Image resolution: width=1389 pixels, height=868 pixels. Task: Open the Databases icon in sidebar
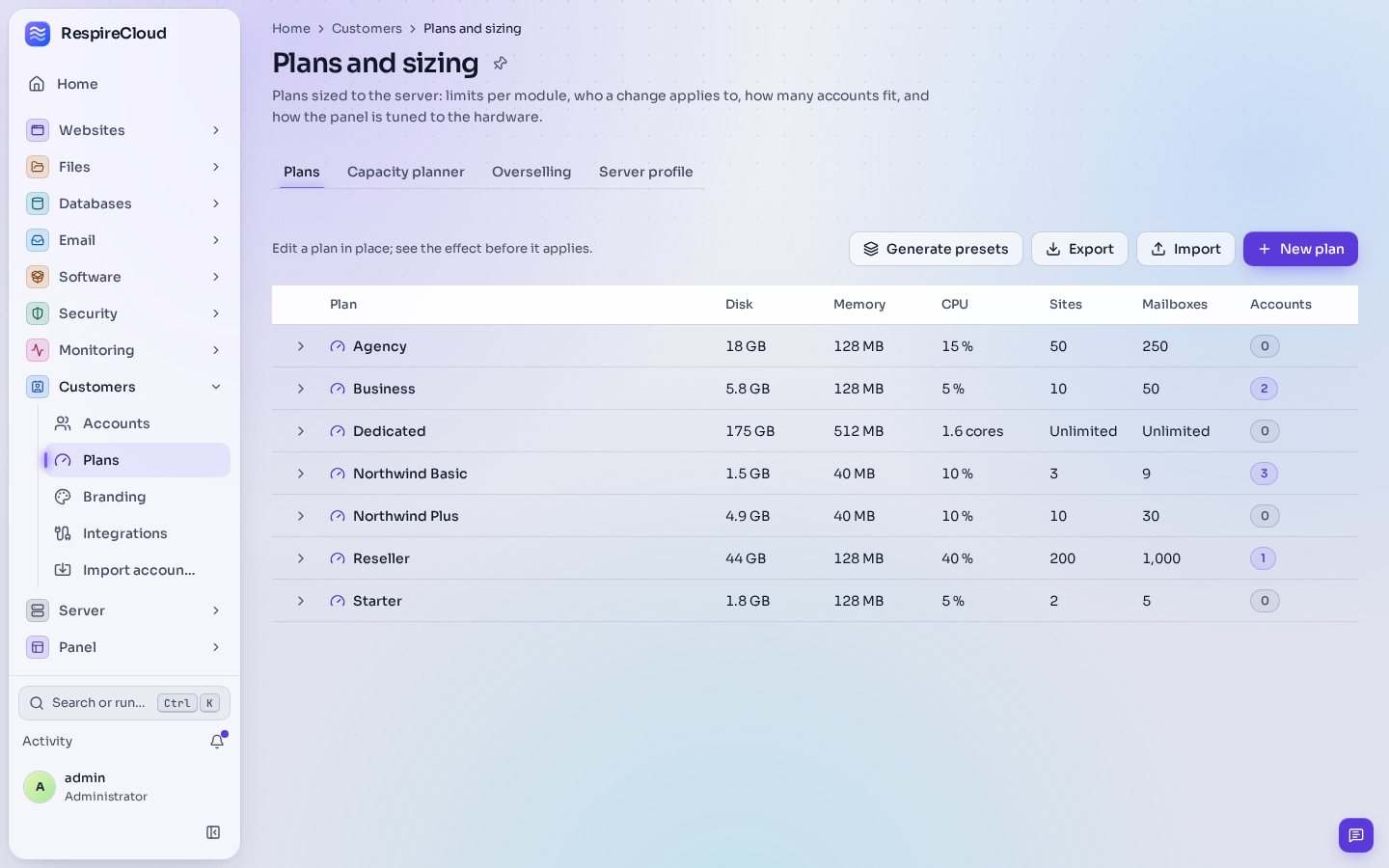pyautogui.click(x=38, y=203)
